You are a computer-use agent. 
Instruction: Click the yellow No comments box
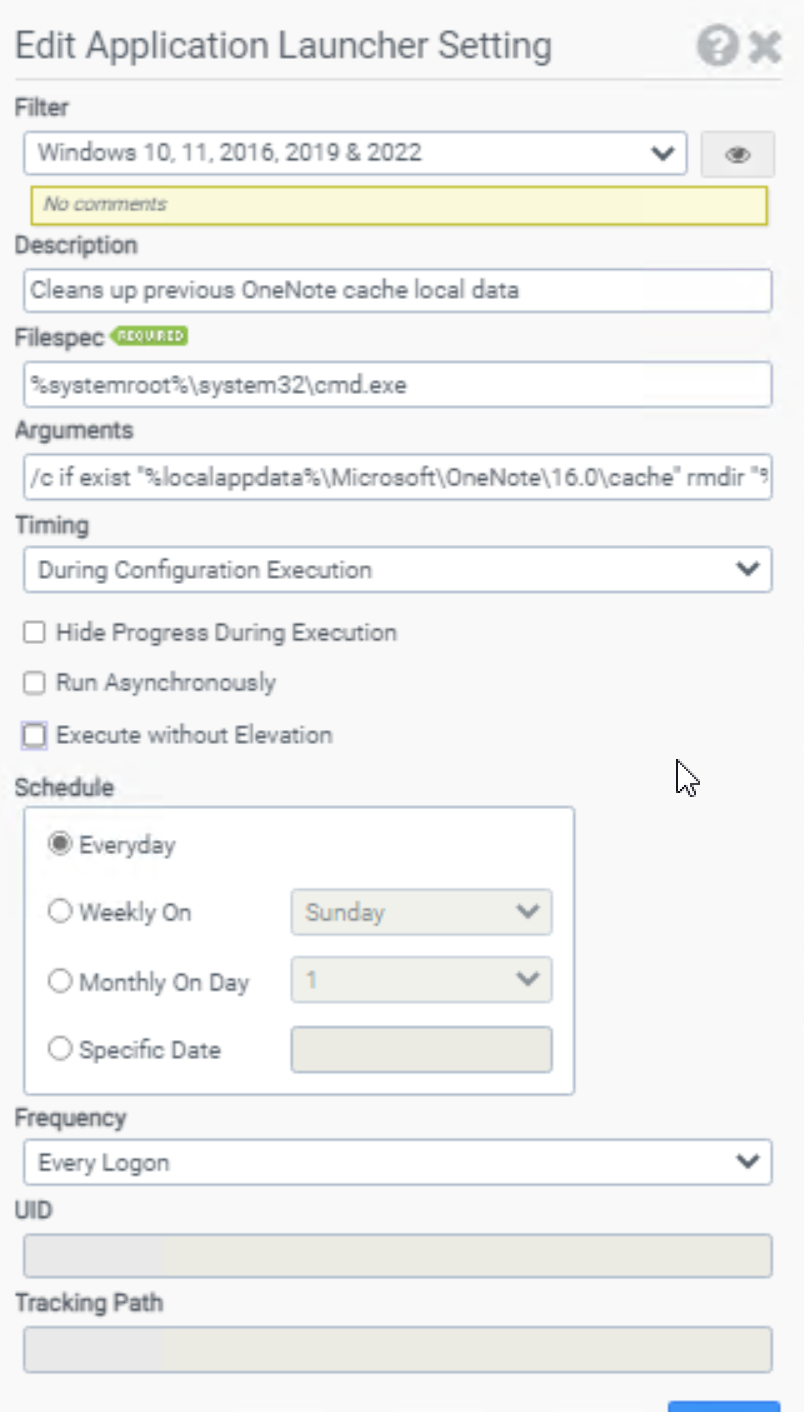pos(399,205)
